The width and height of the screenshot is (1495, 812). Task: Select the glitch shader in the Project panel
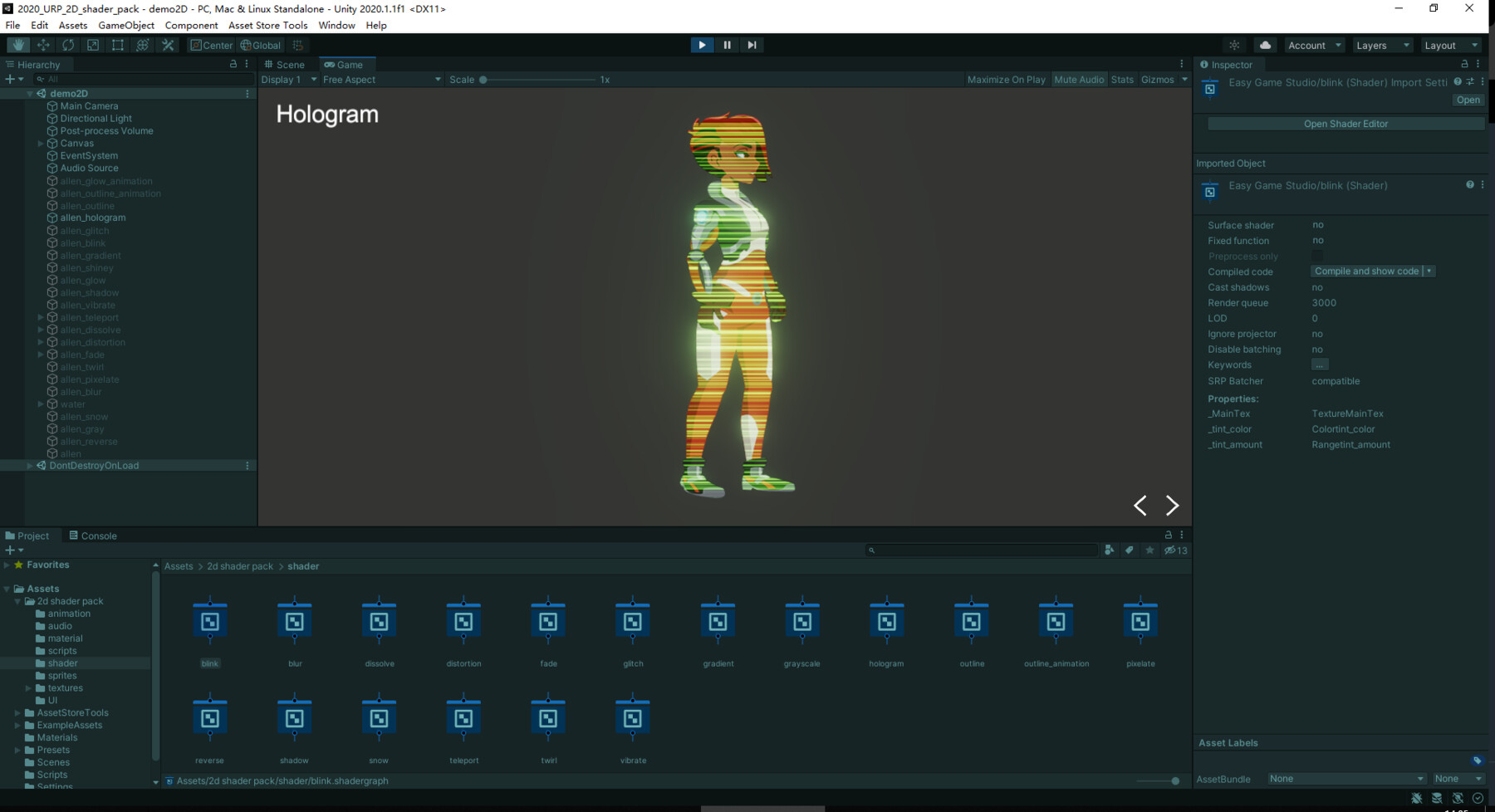[632, 621]
